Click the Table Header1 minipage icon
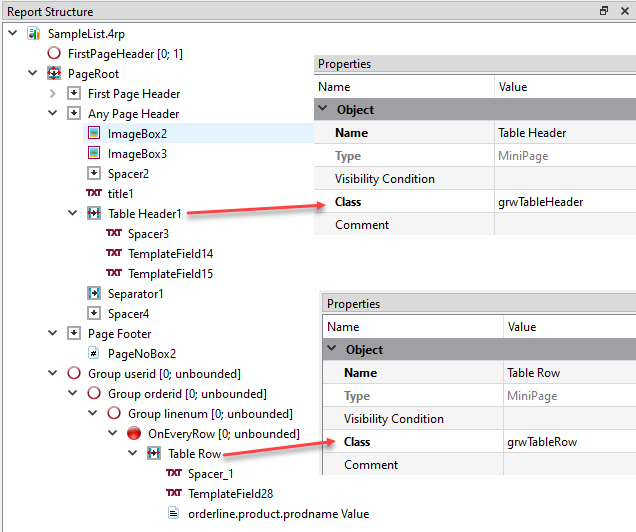The height and width of the screenshot is (532, 636). click(94, 213)
